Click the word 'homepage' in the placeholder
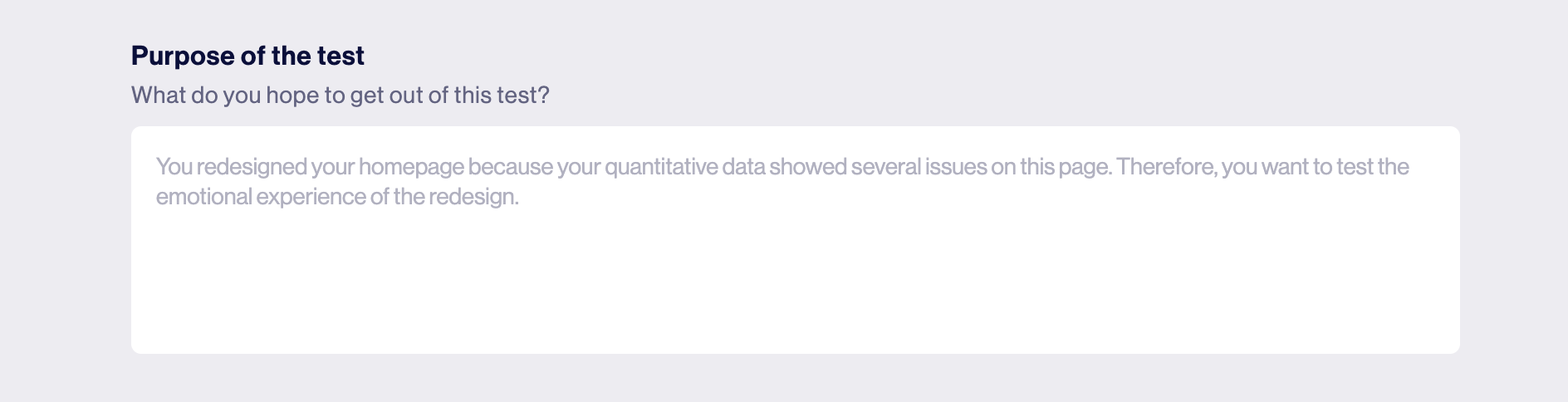Image resolution: width=1568 pixels, height=402 pixels. 411,168
